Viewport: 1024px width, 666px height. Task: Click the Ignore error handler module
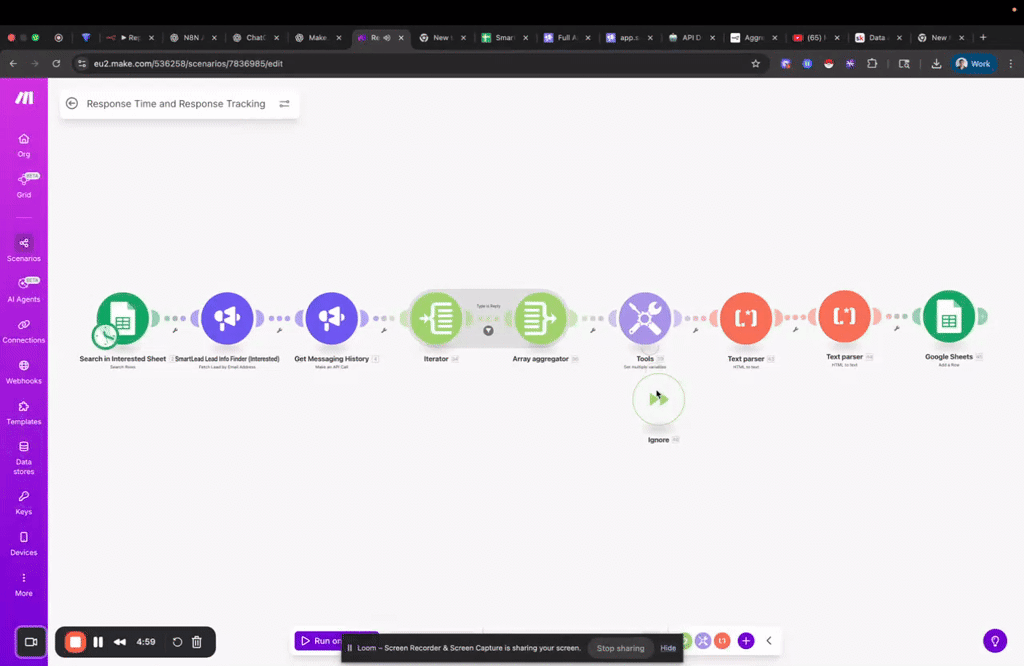pos(658,399)
